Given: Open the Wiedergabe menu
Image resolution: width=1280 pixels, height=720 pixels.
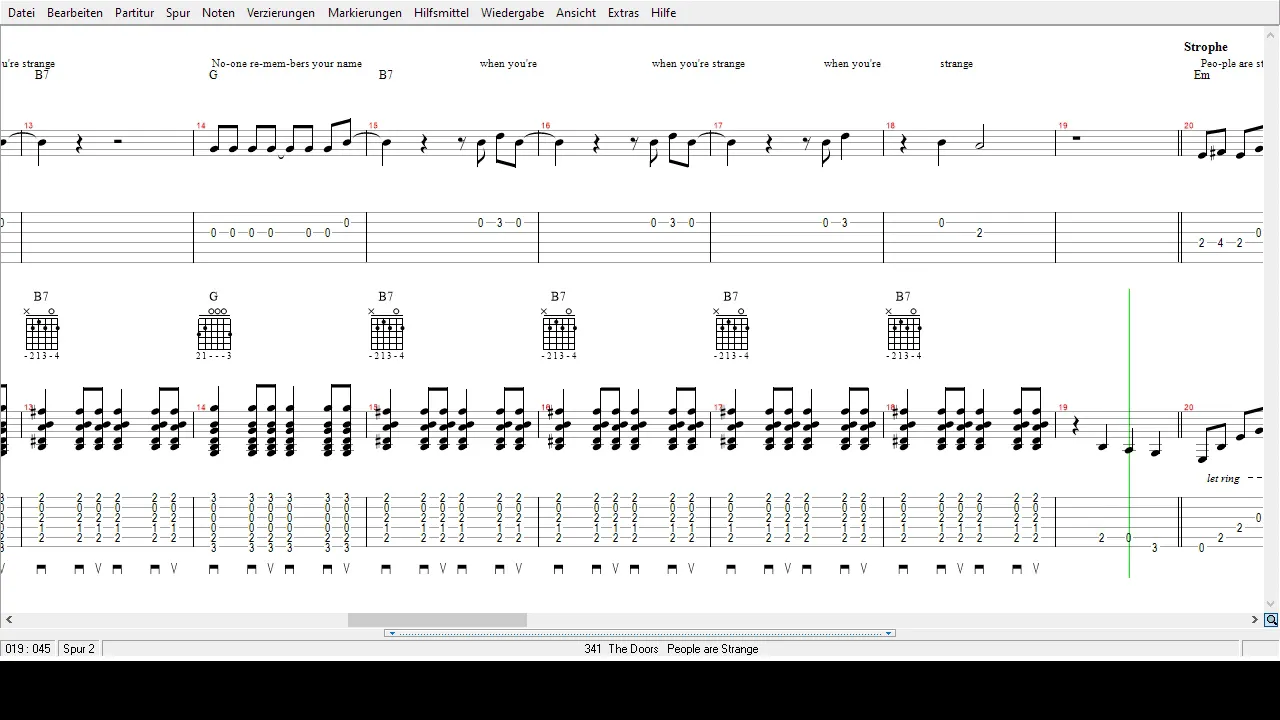Looking at the screenshot, I should pos(512,13).
